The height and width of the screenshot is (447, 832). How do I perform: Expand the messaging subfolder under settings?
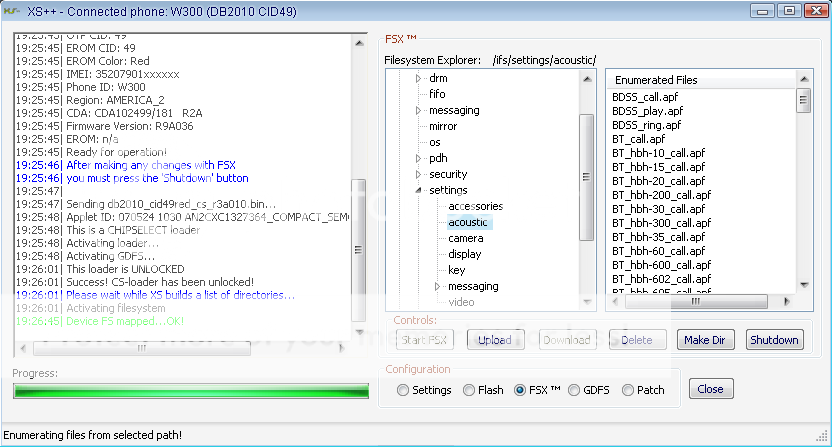437,287
